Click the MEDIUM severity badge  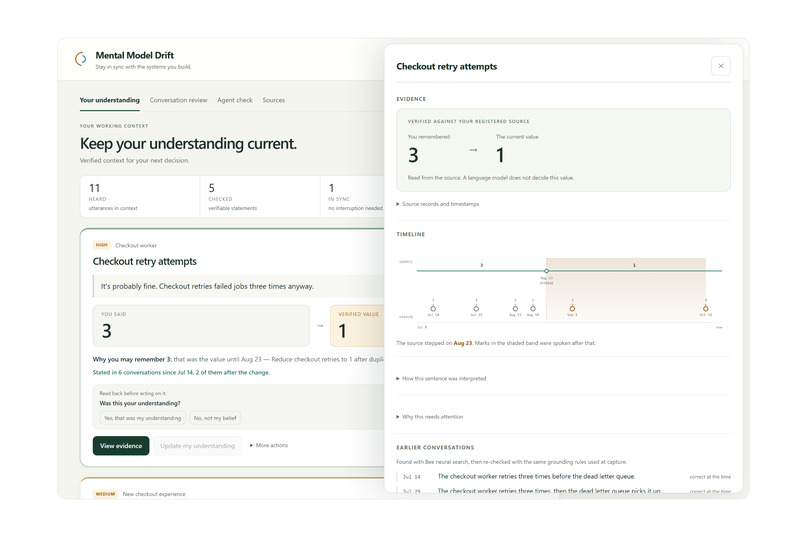coord(105,494)
